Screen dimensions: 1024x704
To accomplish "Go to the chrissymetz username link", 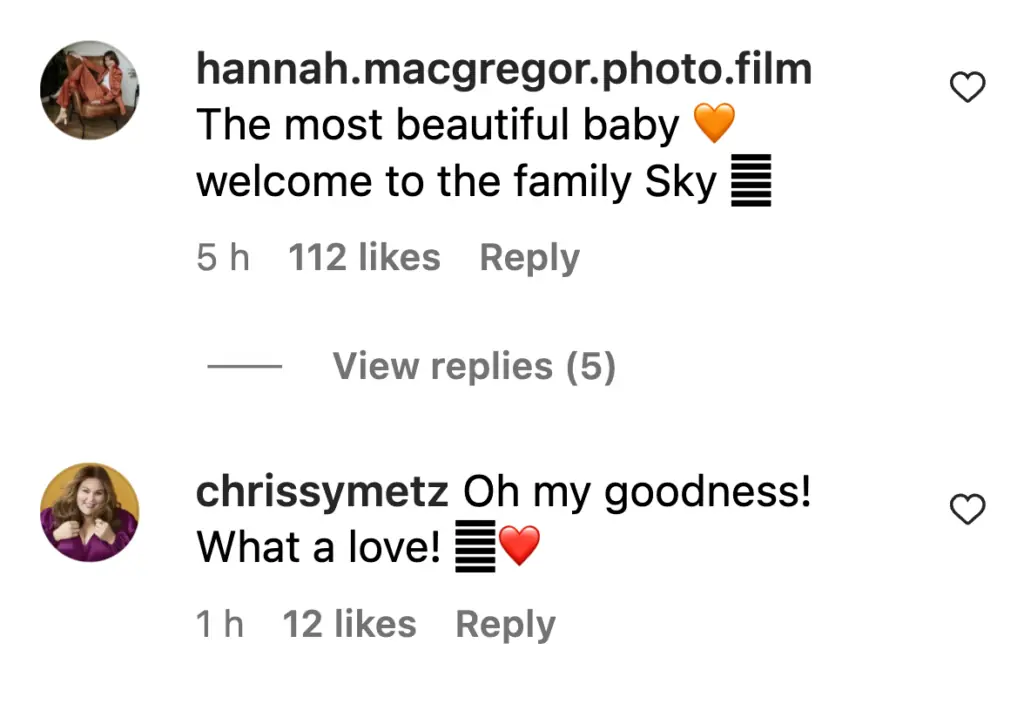I will point(322,492).
